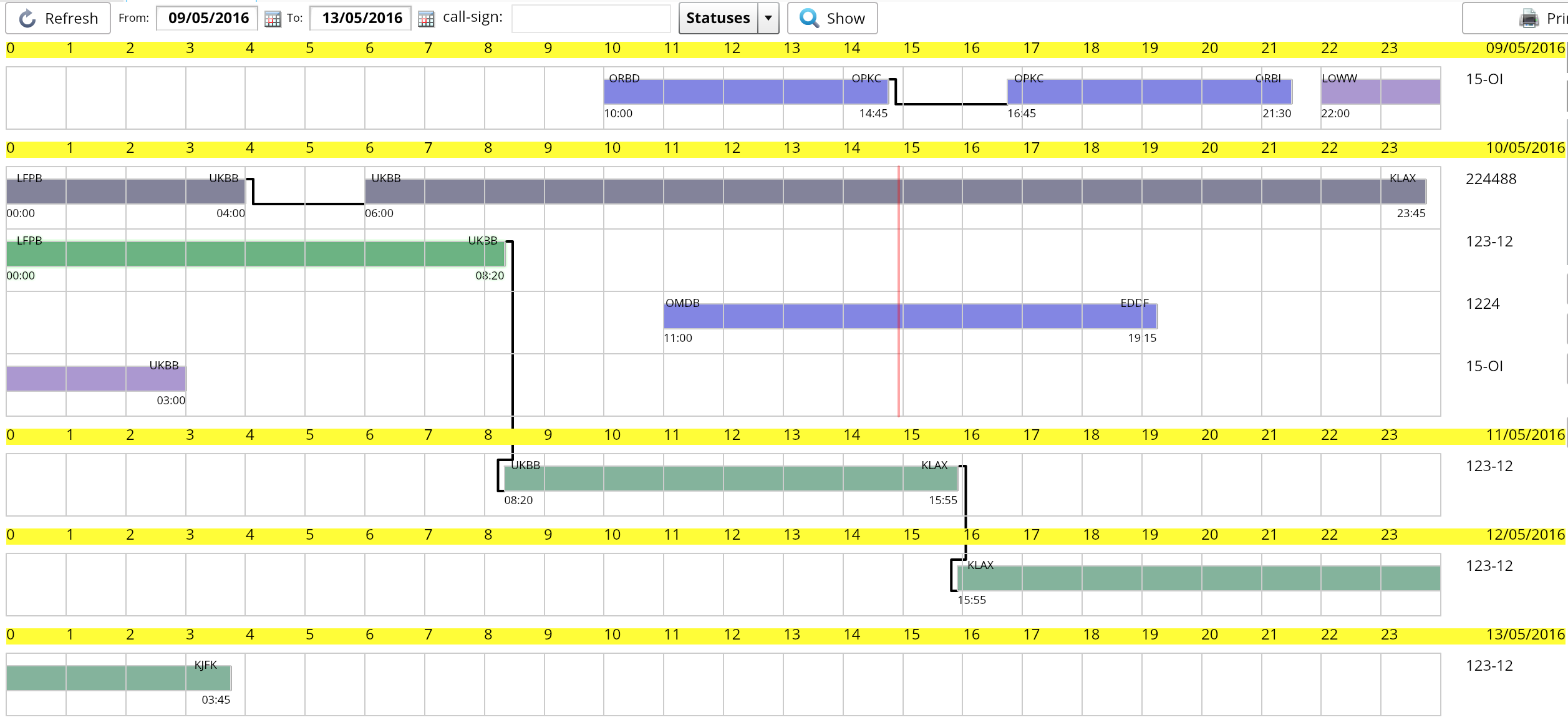Screen dimensions: 1568x720
Task: Select the ORBD to OPKC flight bar
Action: pos(745,92)
